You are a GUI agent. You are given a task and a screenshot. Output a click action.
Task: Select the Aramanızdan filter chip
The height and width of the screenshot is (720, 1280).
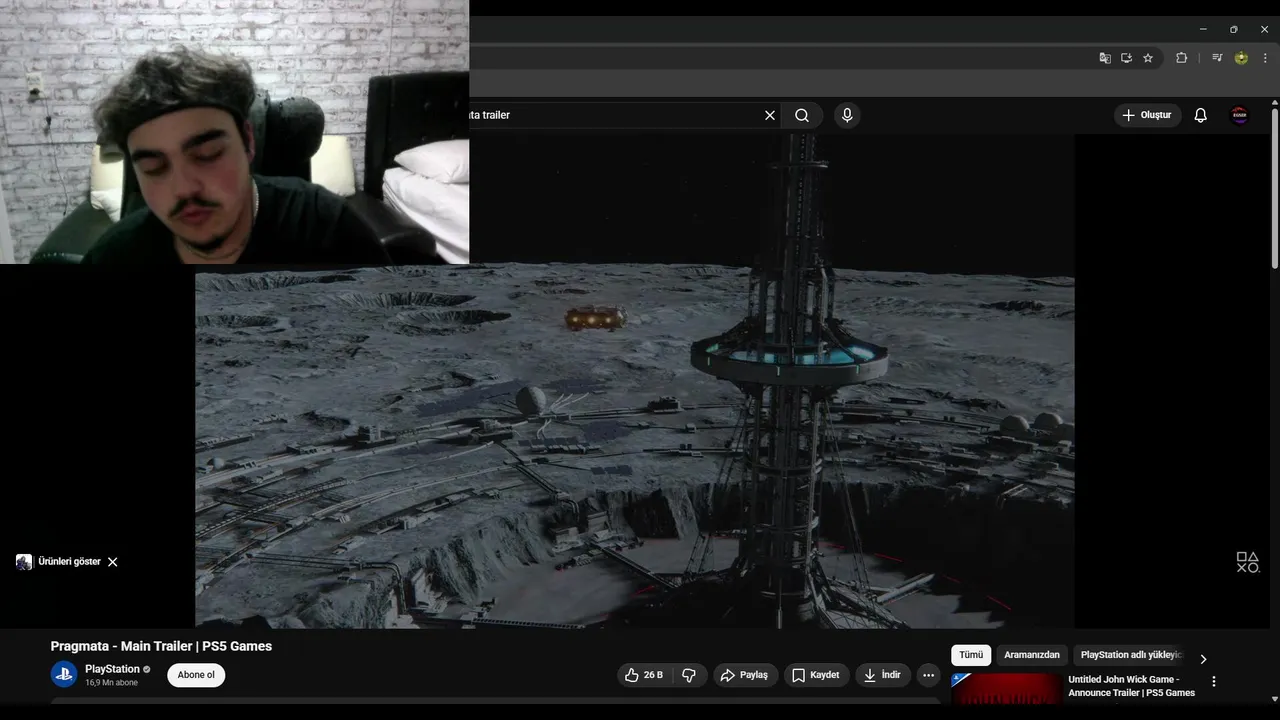click(1032, 655)
